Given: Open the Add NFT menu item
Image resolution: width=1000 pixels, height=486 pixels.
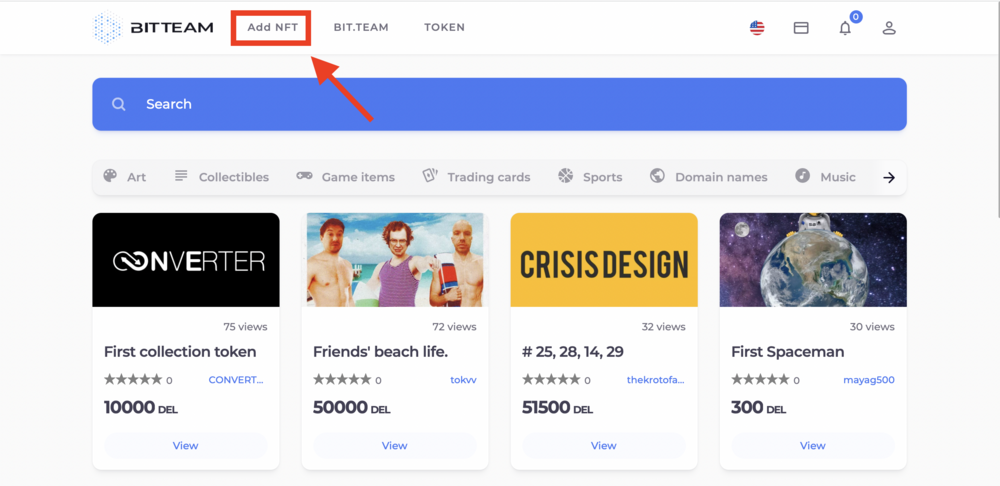Looking at the screenshot, I should tap(272, 27).
